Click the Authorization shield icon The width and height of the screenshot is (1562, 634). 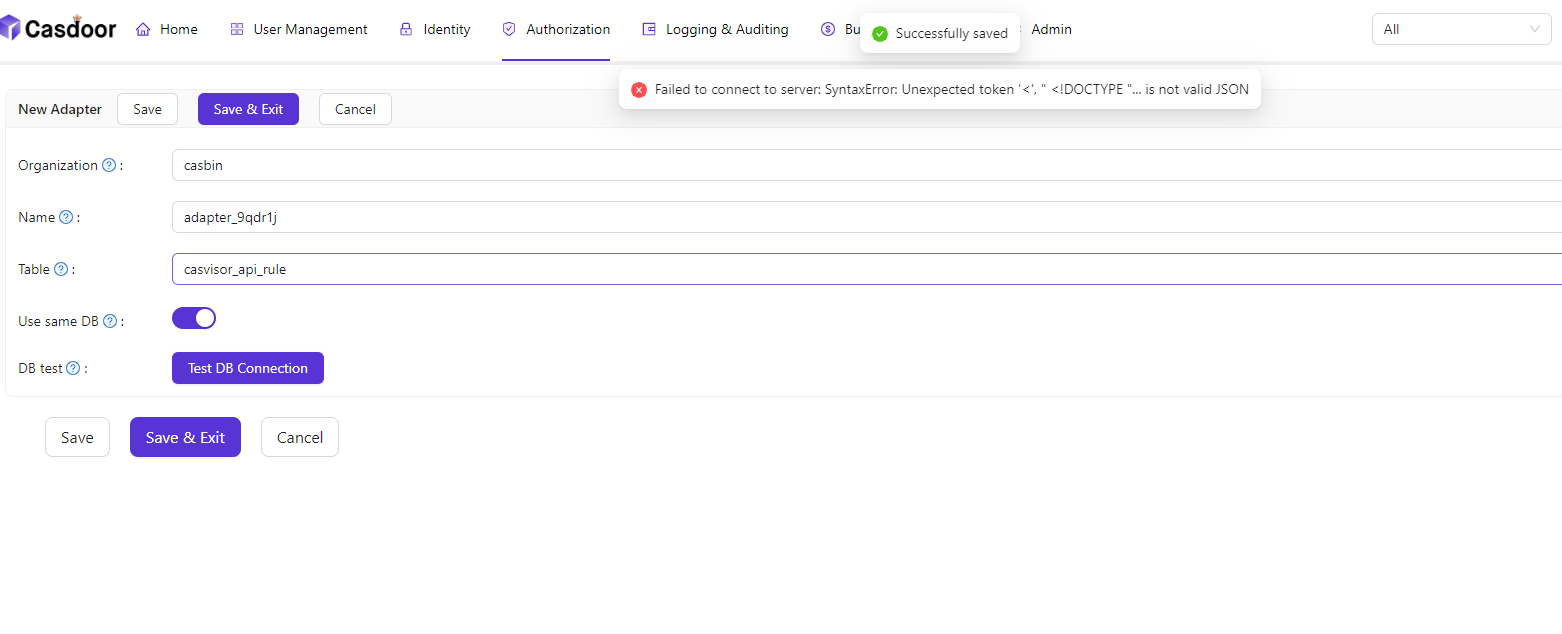509,29
